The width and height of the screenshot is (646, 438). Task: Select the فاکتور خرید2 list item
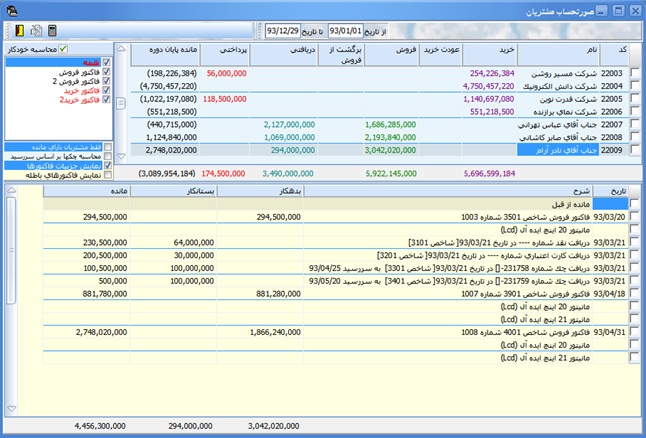point(77,101)
